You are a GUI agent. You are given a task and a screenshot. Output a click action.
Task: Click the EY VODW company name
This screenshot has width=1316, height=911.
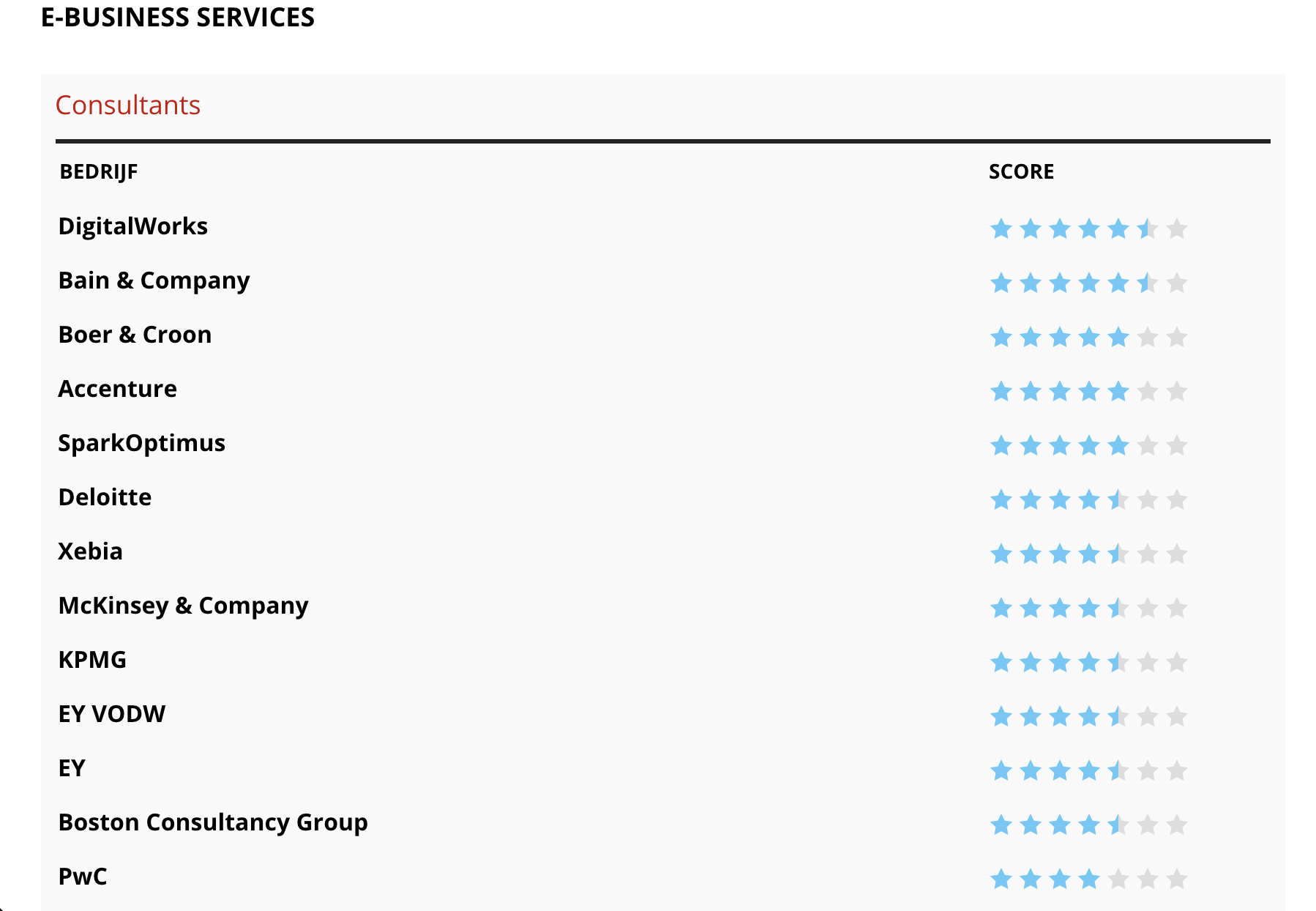[x=112, y=714]
